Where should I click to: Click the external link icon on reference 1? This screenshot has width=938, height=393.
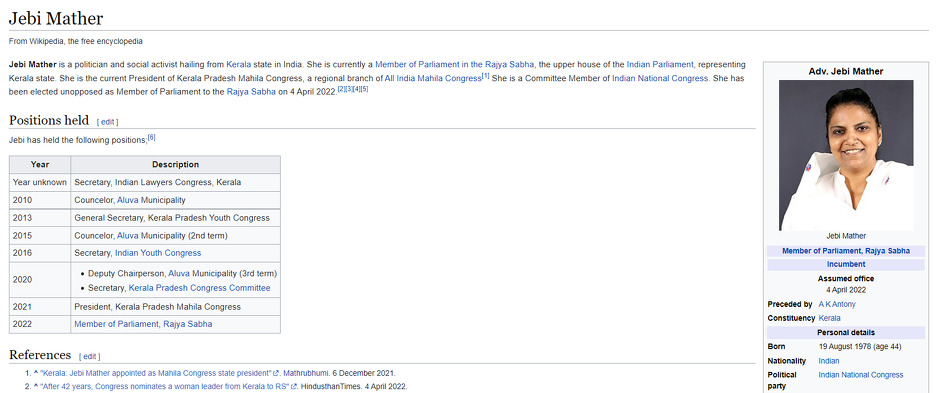pos(276,373)
